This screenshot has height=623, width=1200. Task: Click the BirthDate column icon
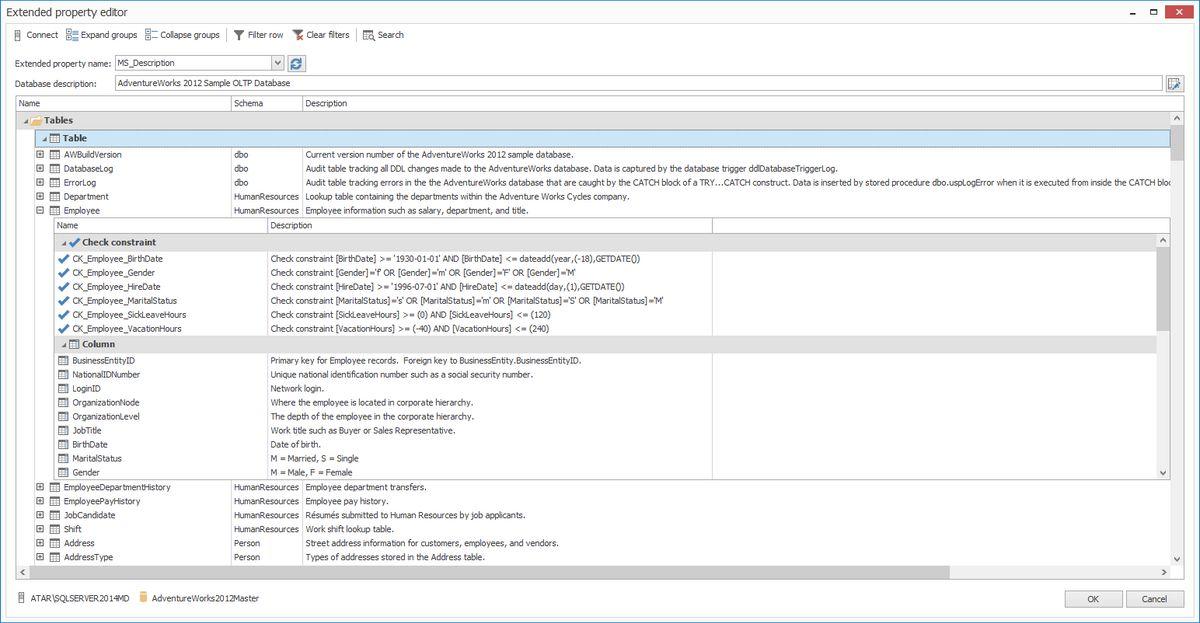click(64, 445)
